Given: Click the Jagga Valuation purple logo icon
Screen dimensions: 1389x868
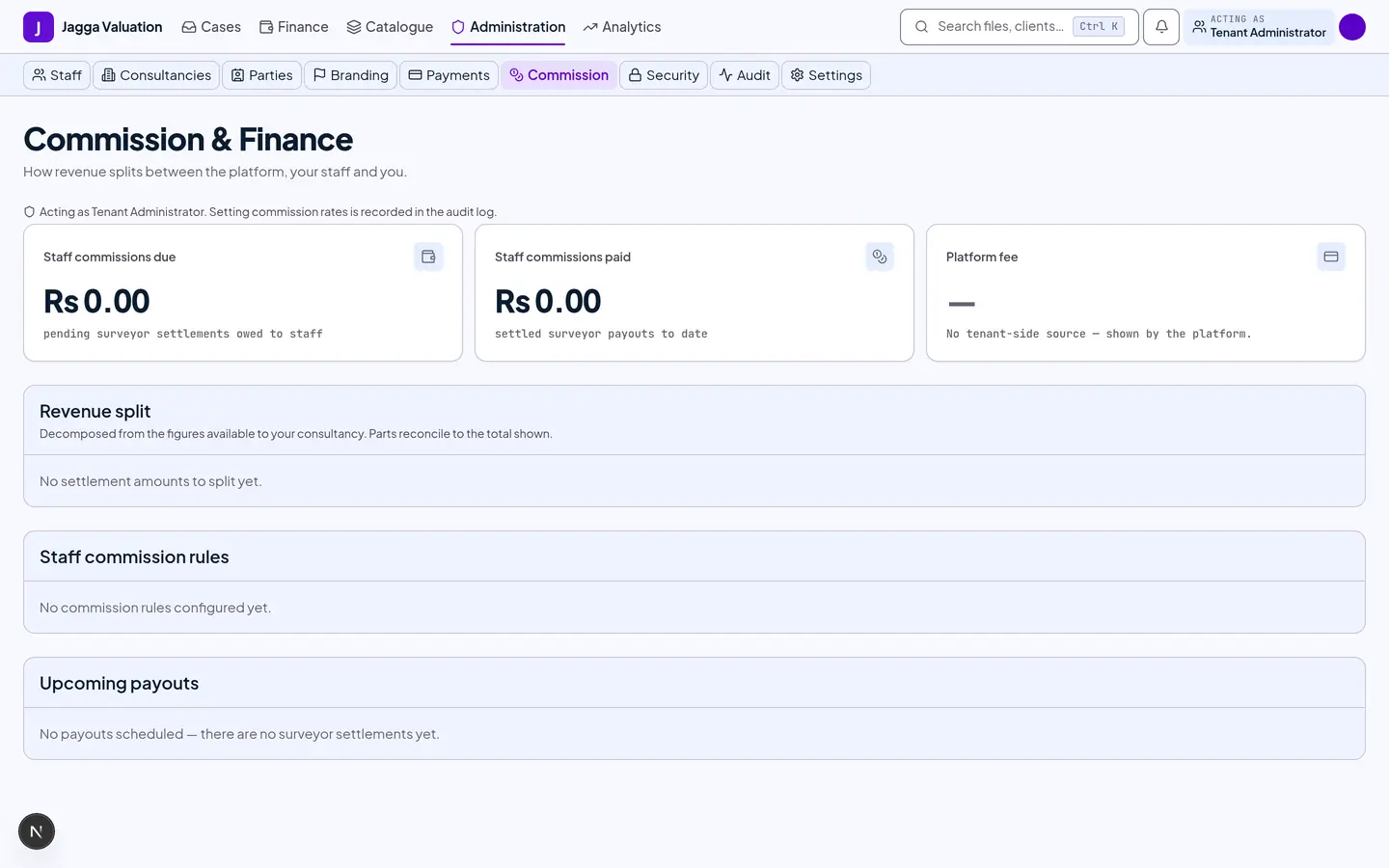Looking at the screenshot, I should click(x=39, y=27).
